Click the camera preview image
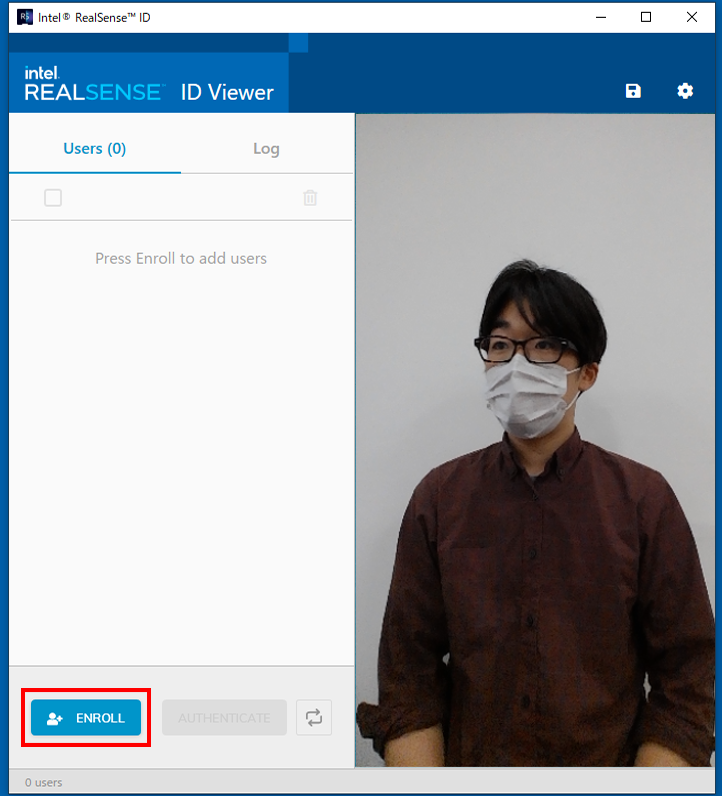This screenshot has width=722, height=796. tap(535, 440)
